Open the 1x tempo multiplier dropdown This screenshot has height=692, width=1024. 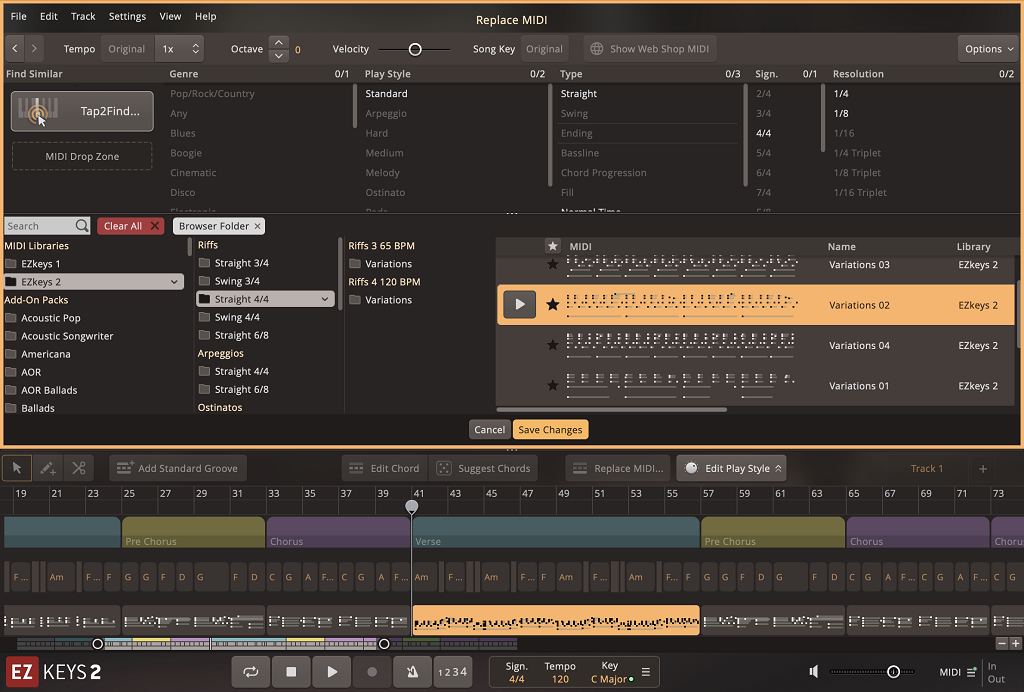click(x=180, y=49)
